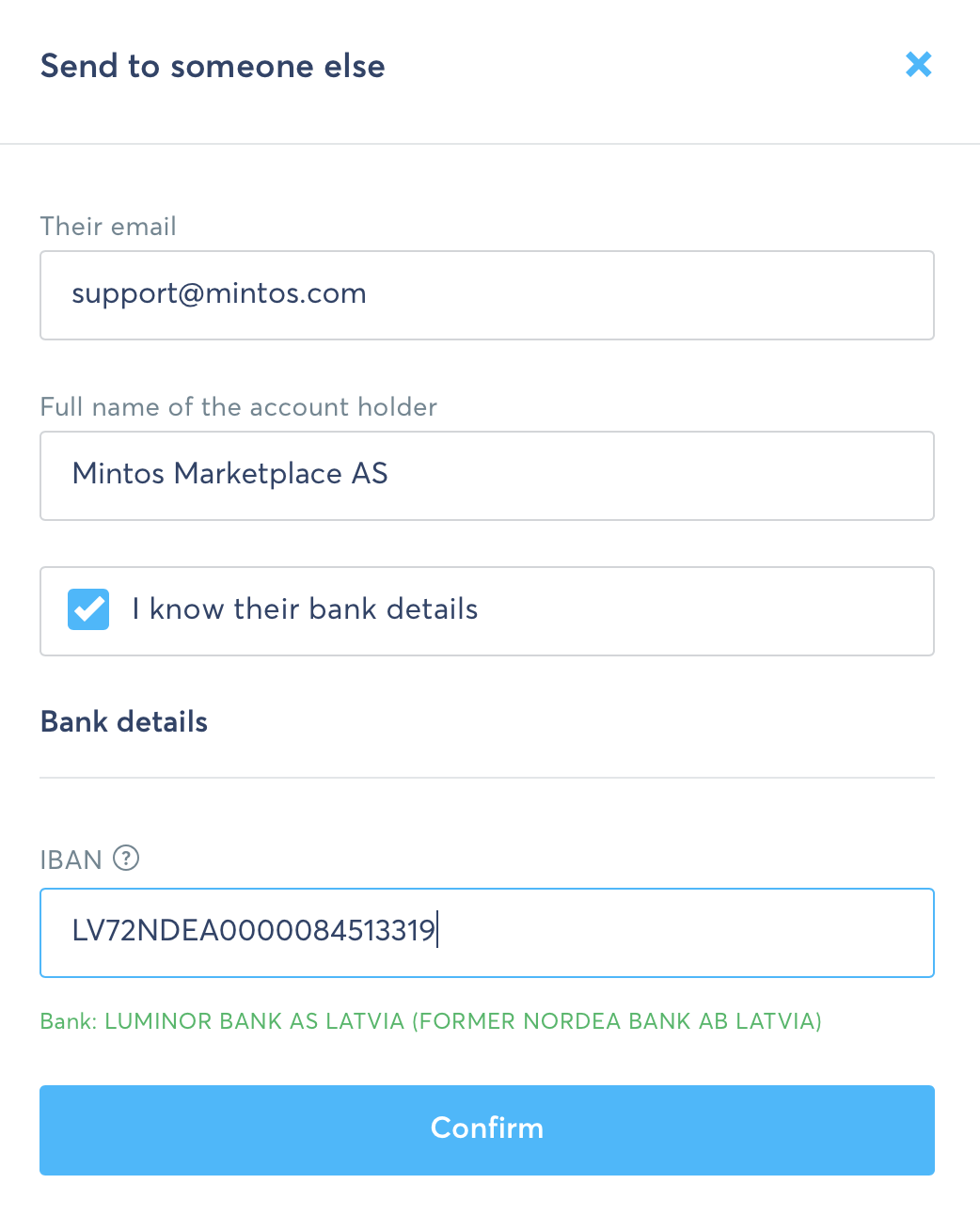The width and height of the screenshot is (980, 1215).
Task: Click the "Bank:" prefix under the IBAN field
Action: coord(69,1021)
